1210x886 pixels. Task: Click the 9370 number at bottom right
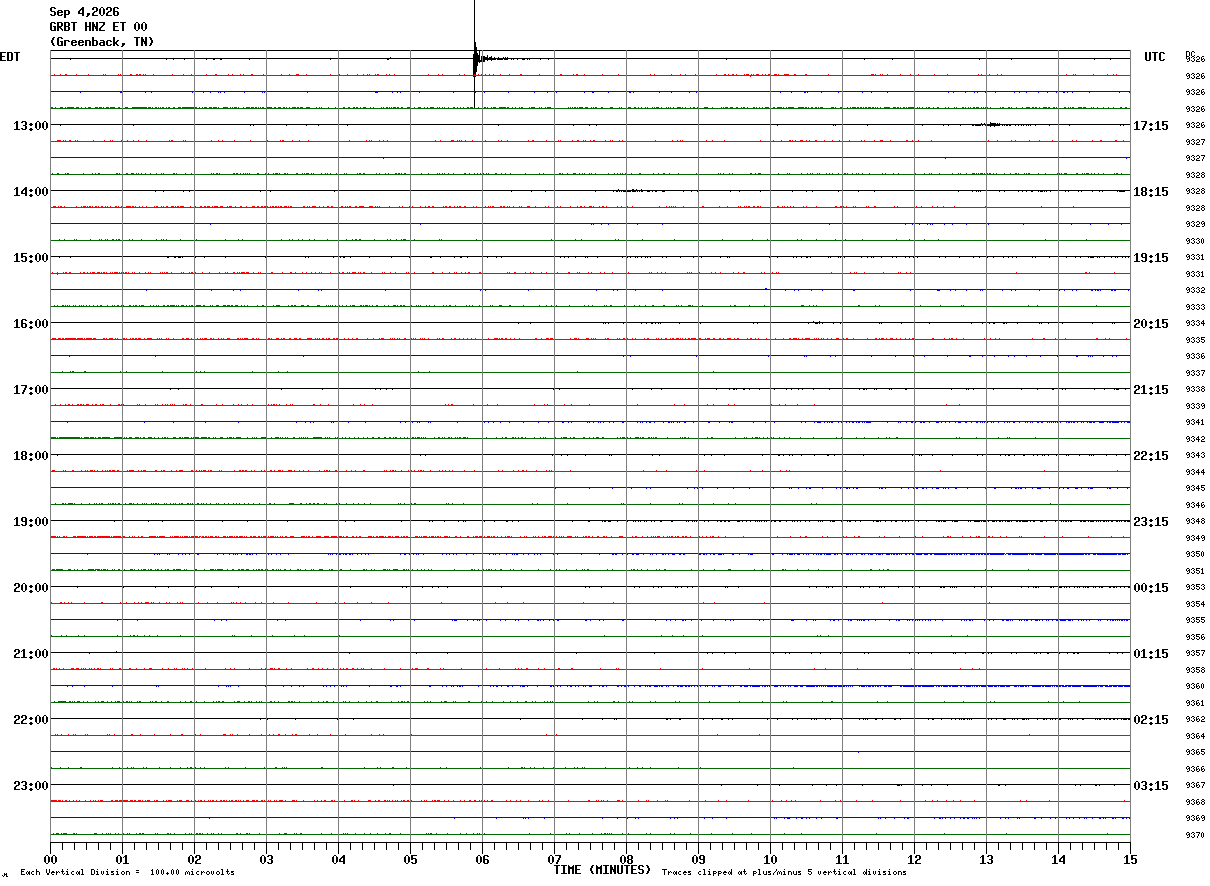1195,835
